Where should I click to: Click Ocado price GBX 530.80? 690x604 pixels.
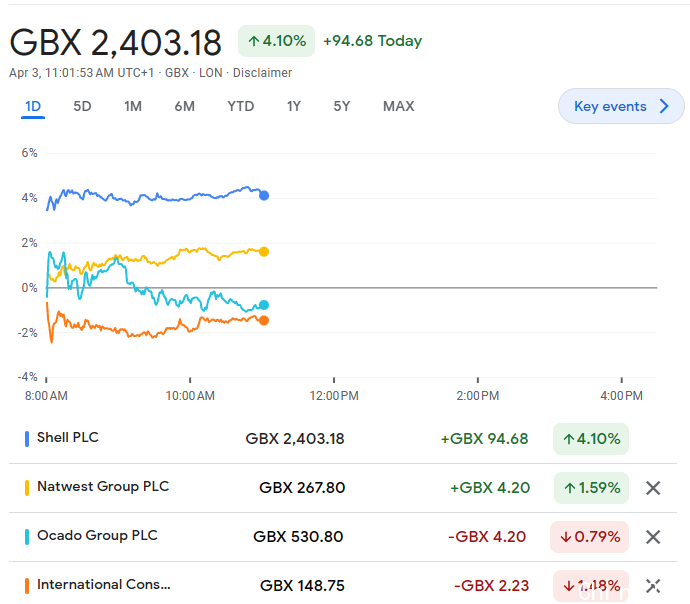(298, 537)
